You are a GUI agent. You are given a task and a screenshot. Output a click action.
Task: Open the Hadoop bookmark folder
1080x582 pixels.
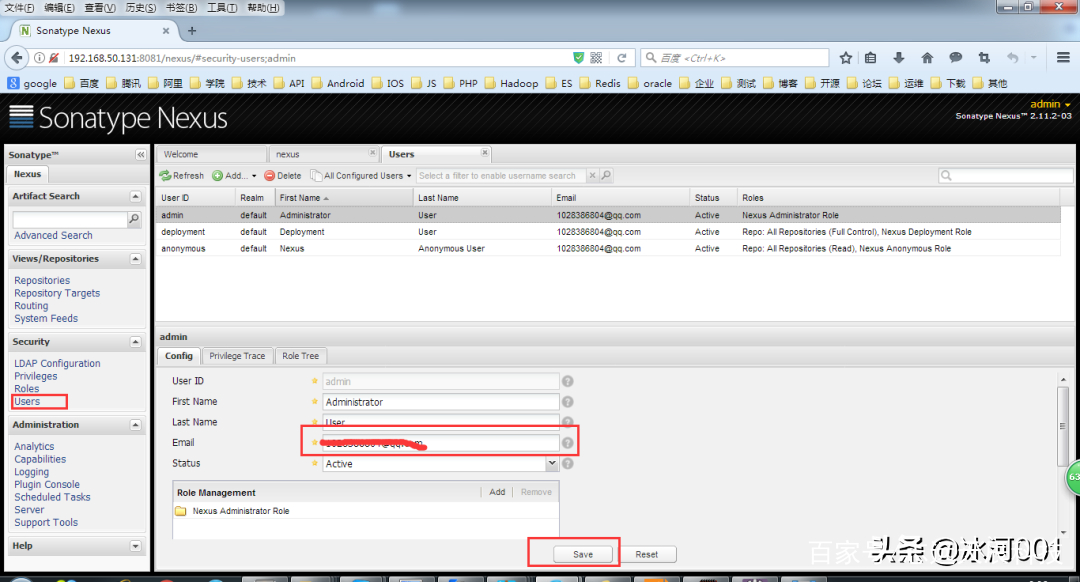[x=512, y=83]
